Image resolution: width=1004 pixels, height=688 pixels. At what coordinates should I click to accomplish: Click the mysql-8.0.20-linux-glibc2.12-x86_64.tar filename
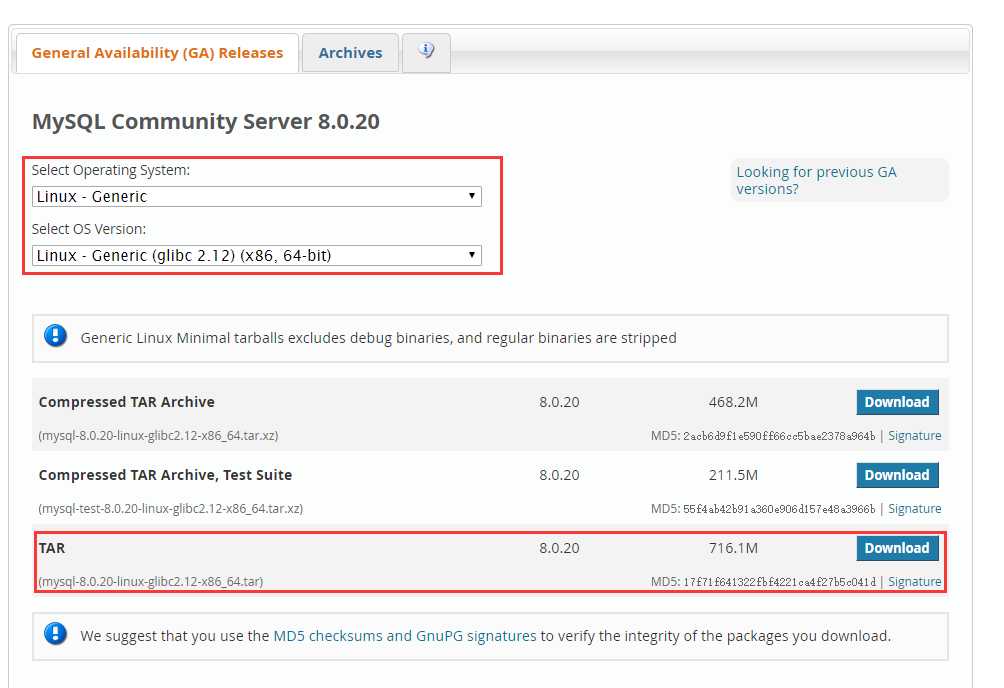151,582
